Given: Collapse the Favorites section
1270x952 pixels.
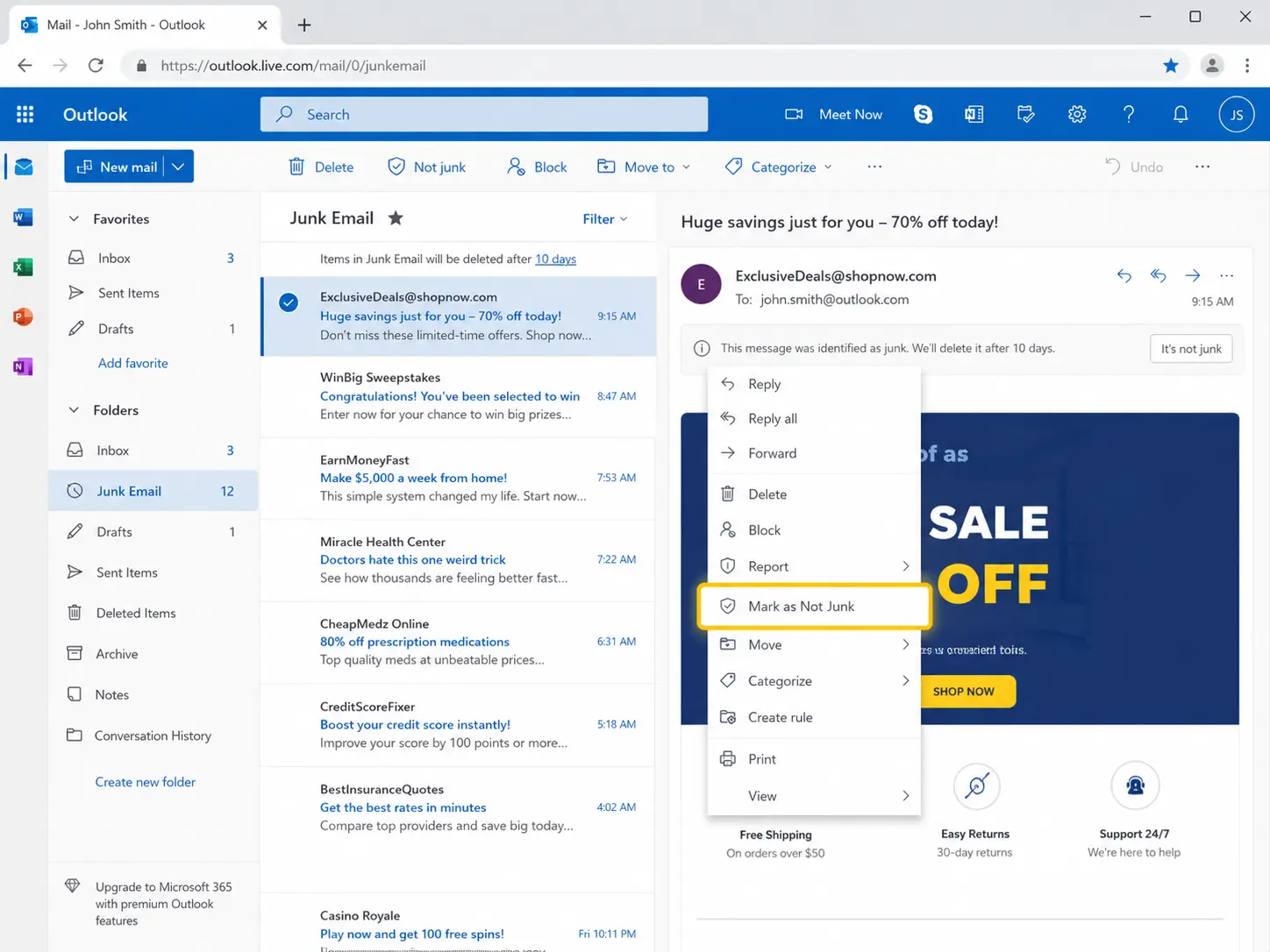Looking at the screenshot, I should click(74, 218).
